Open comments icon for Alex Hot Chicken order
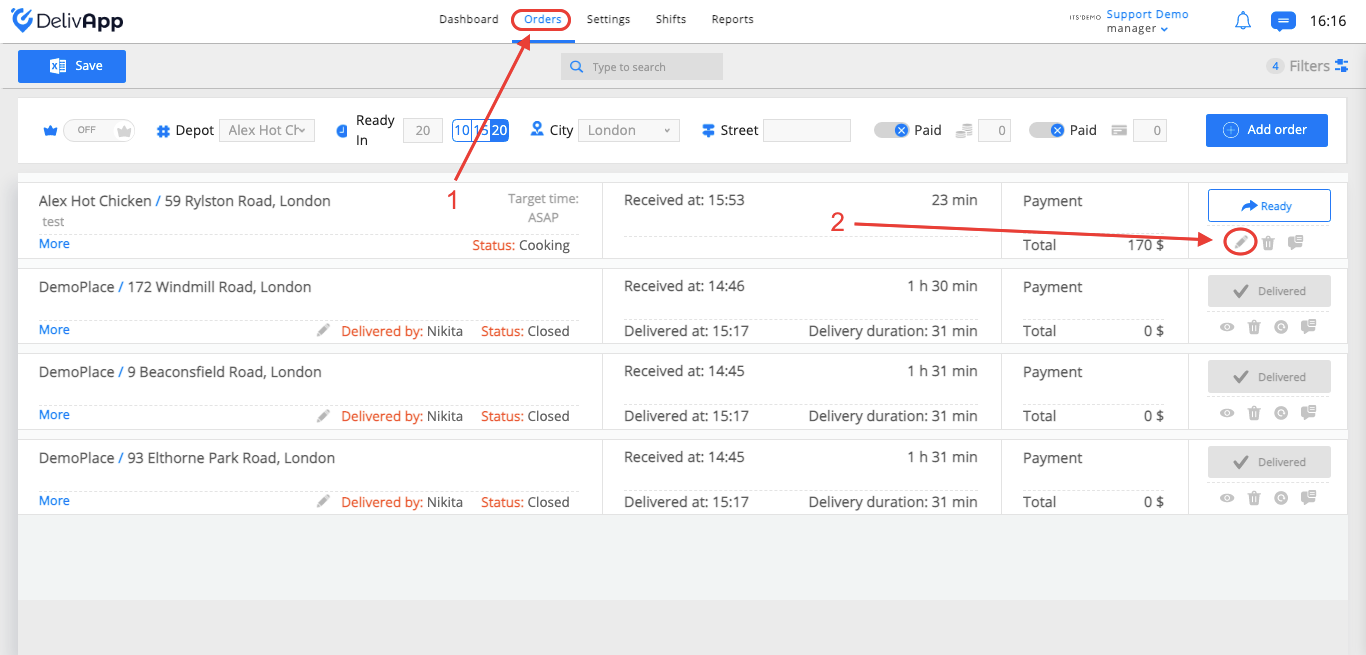 point(1295,242)
